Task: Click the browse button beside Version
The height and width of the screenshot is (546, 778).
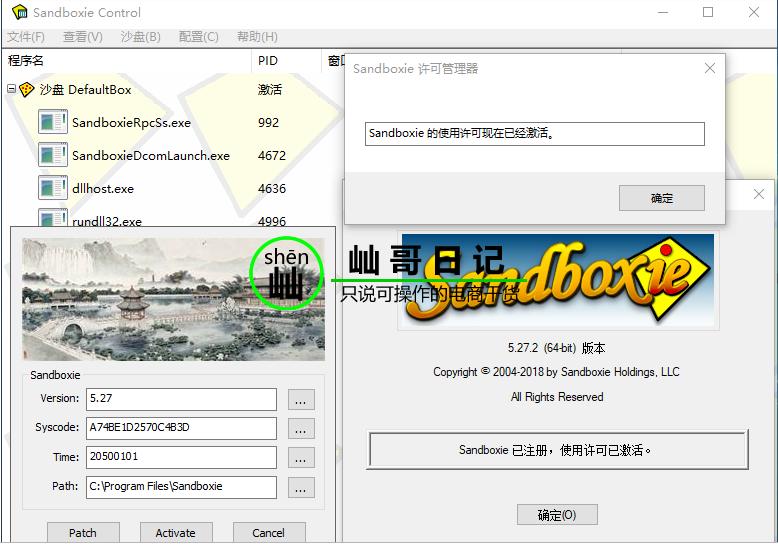Action: point(301,400)
